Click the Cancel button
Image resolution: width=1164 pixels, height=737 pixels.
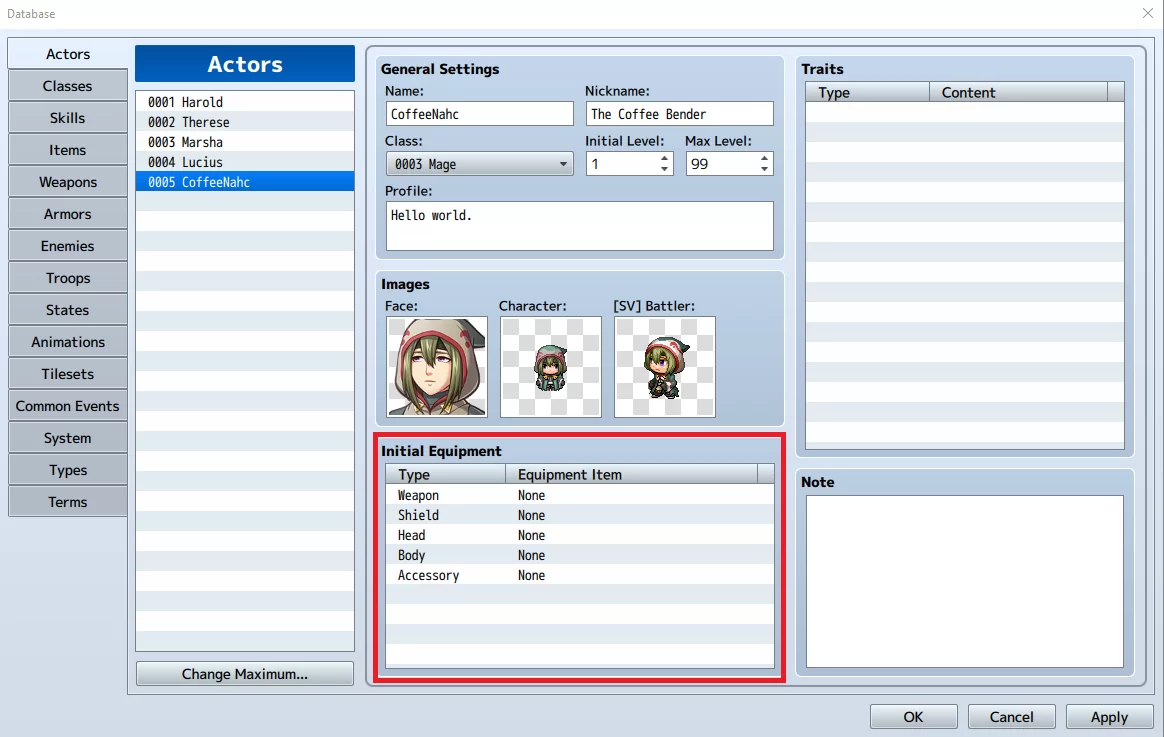click(1012, 717)
